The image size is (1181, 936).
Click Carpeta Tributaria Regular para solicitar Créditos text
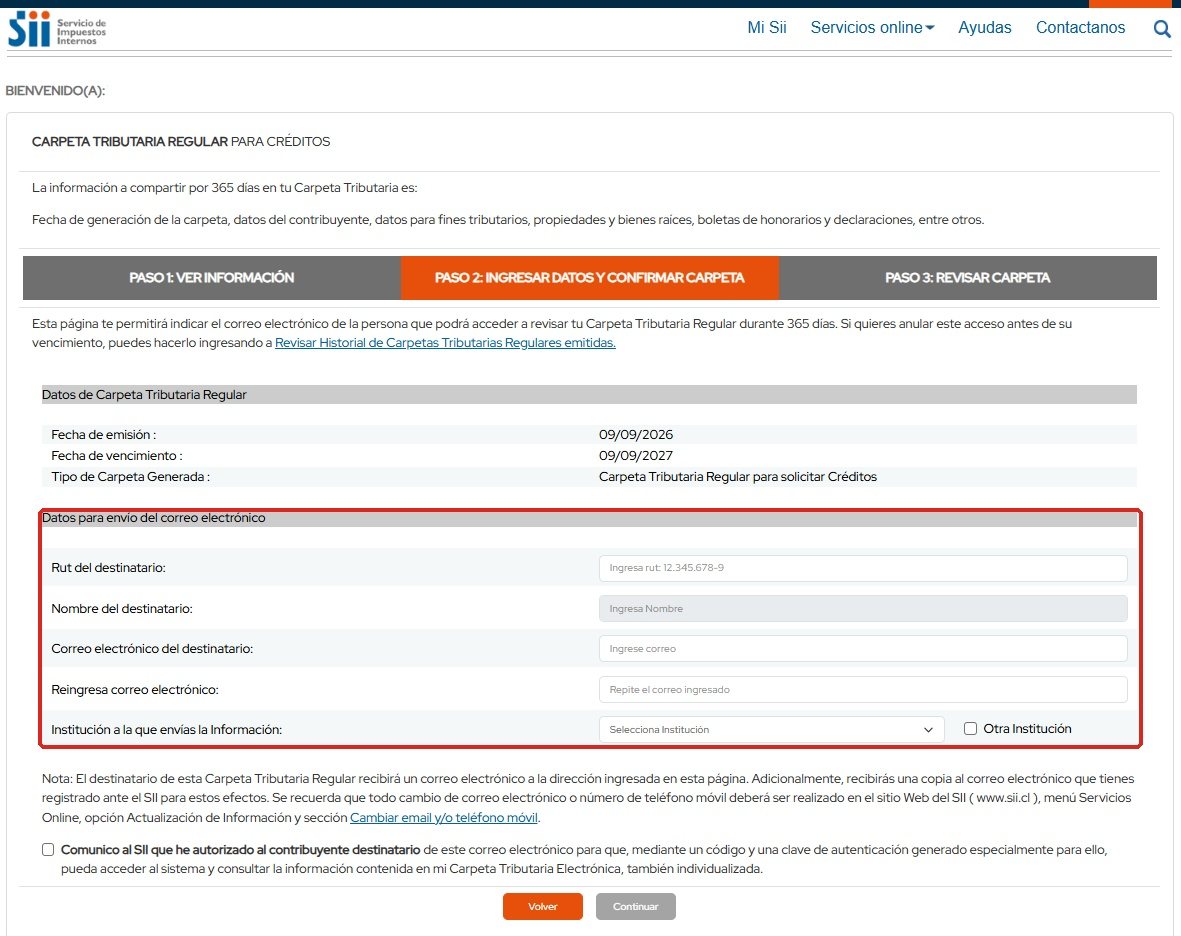pos(737,477)
